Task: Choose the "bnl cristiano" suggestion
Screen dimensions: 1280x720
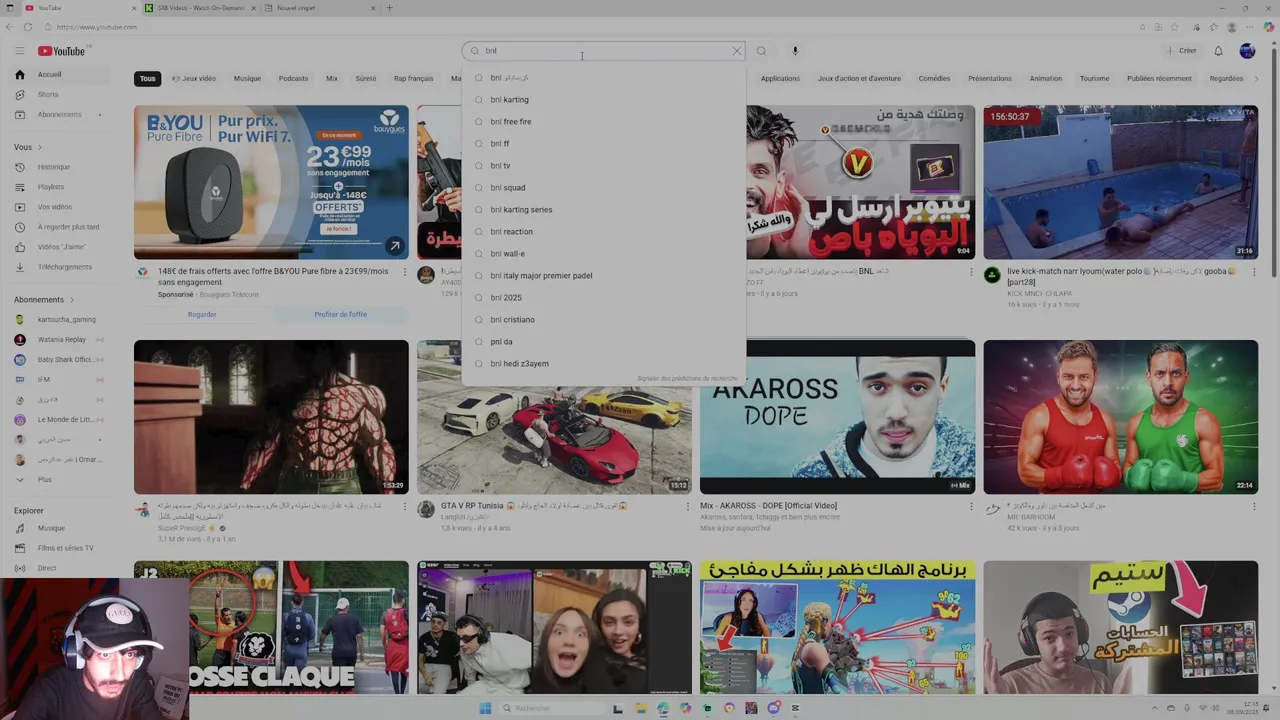Action: (x=604, y=320)
